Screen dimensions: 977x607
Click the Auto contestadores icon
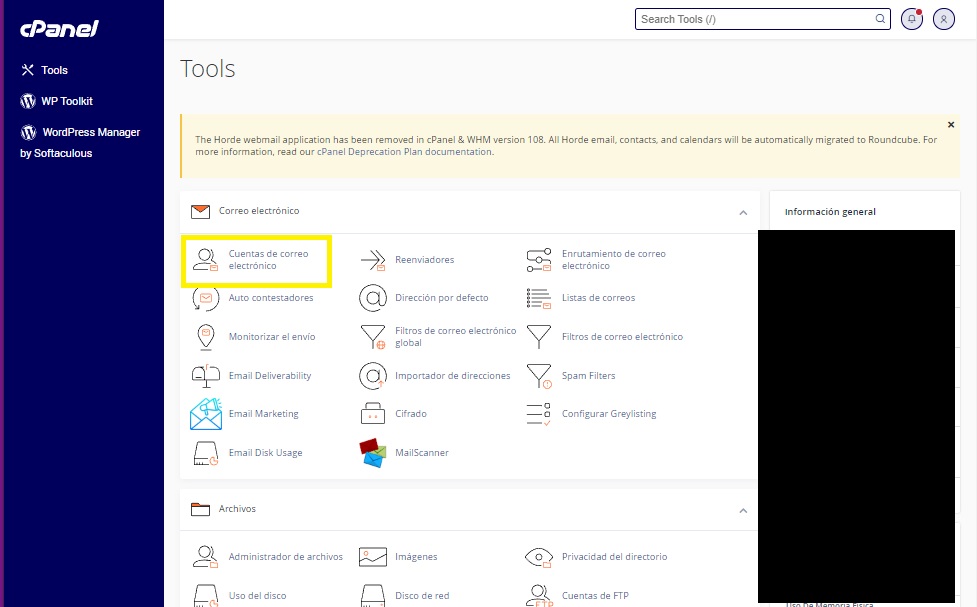(x=206, y=298)
